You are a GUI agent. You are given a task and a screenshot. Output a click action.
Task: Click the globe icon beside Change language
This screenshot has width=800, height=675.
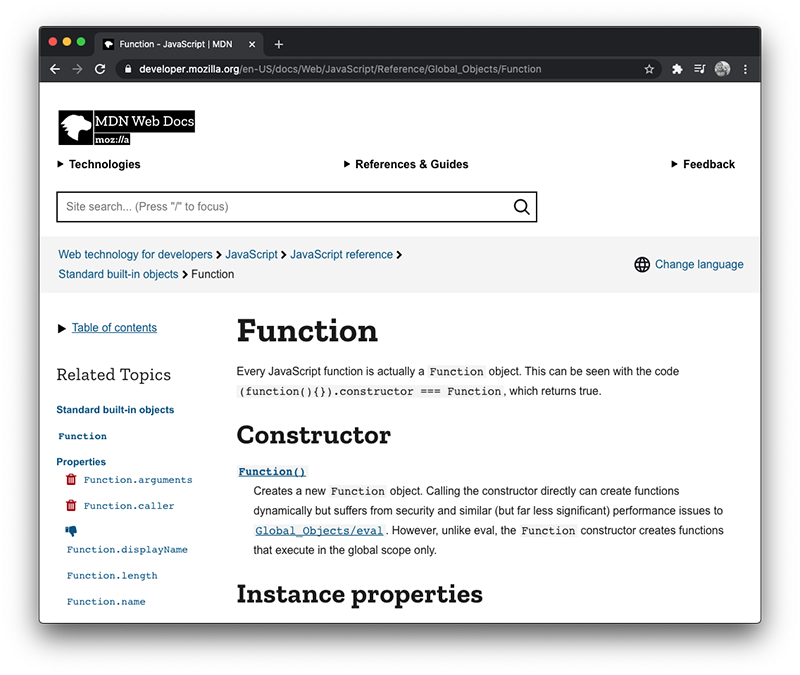[641, 264]
